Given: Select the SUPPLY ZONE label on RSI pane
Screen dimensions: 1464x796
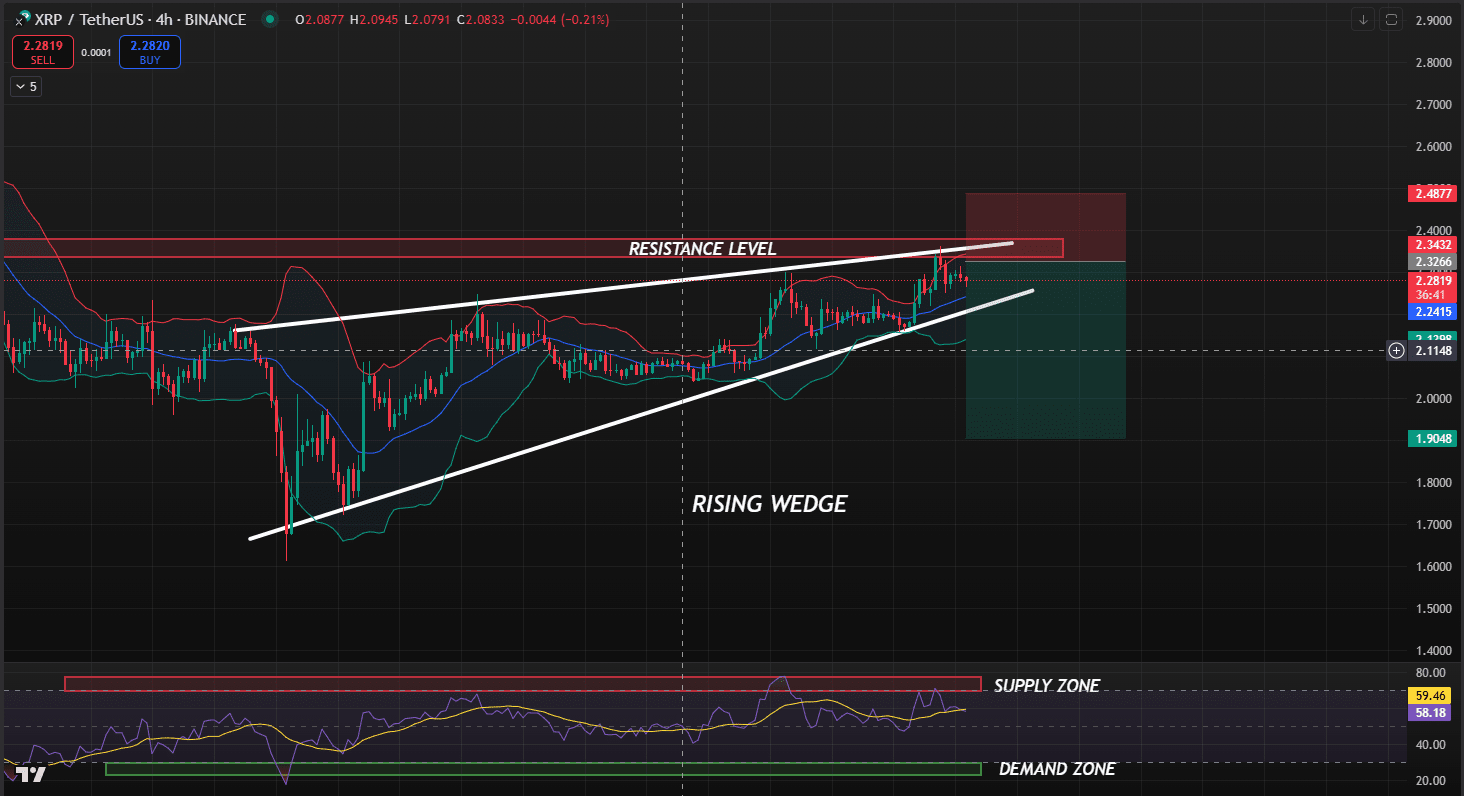Looking at the screenshot, I should 1046,686.
